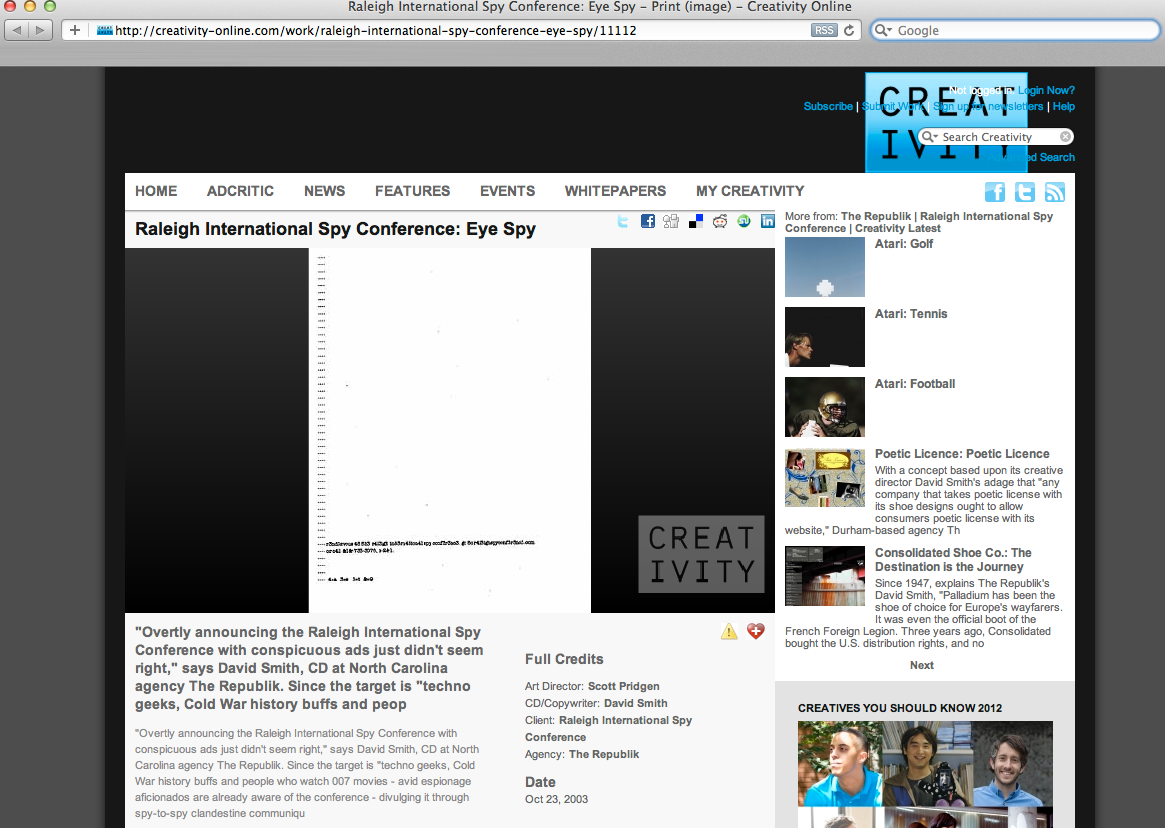Image resolution: width=1165 pixels, height=828 pixels.
Task: Add a bookmark with the plus button
Action: tap(74, 30)
